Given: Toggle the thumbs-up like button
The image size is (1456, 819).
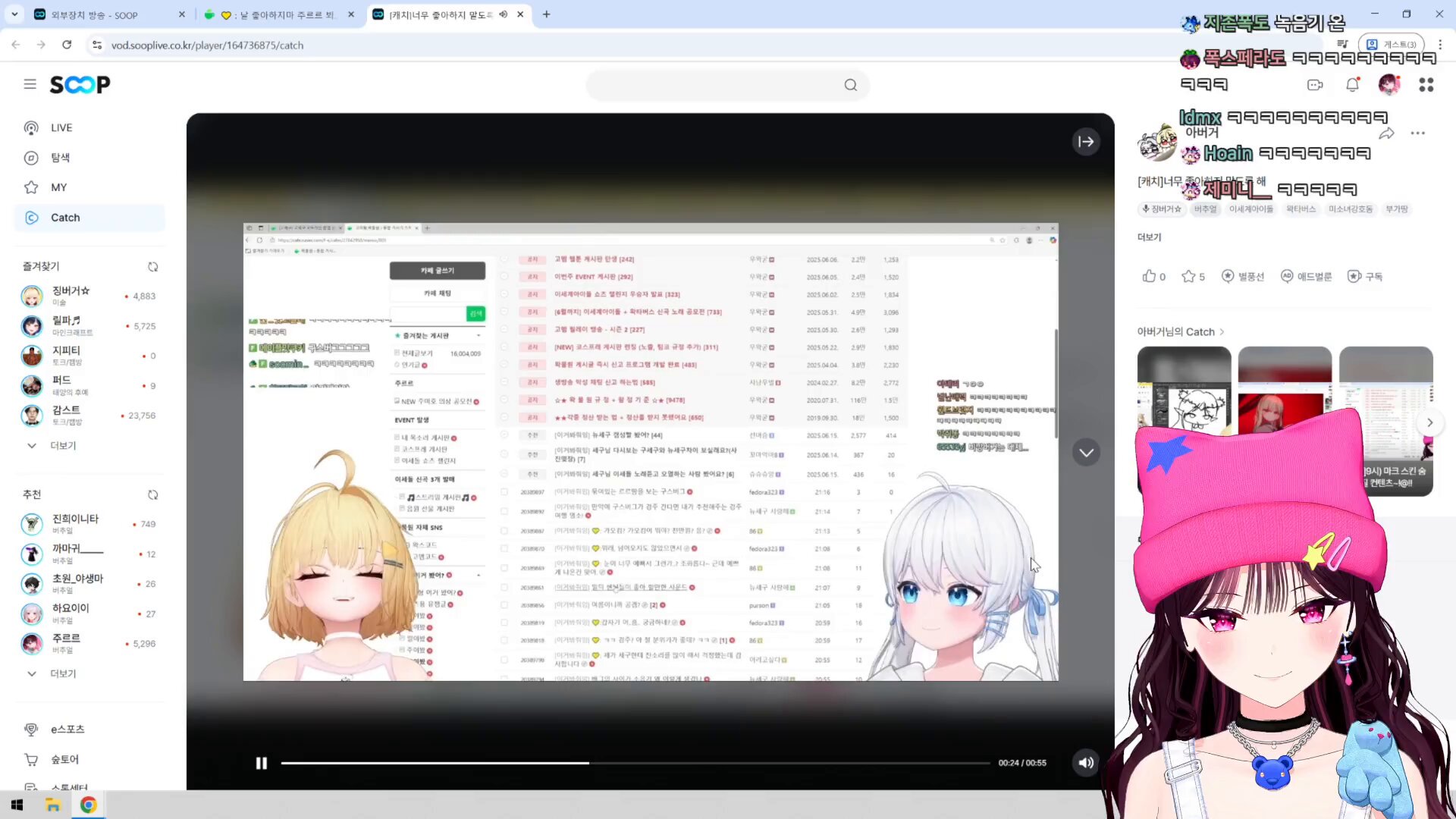Looking at the screenshot, I should click(1153, 277).
